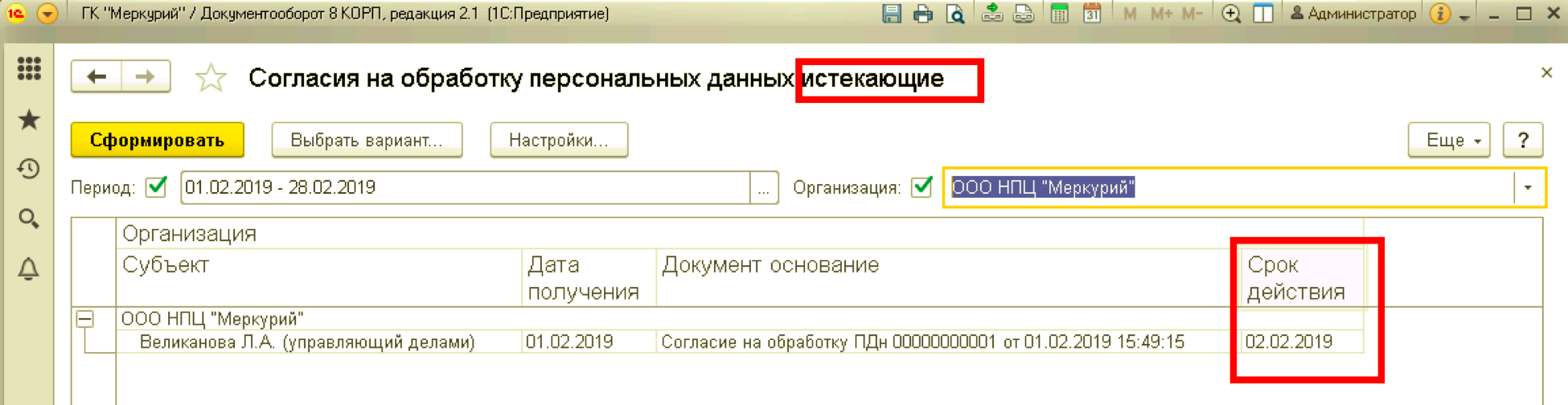Close the report tab with X
Viewport: 1568px width, 405px height.
(x=1546, y=72)
